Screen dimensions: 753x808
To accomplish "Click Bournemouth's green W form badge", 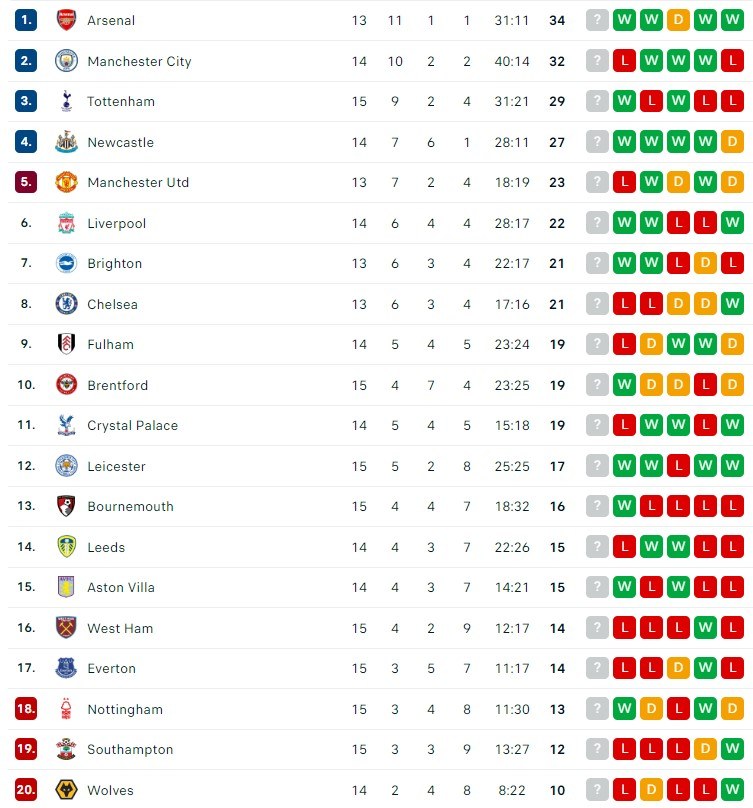I will point(624,506).
